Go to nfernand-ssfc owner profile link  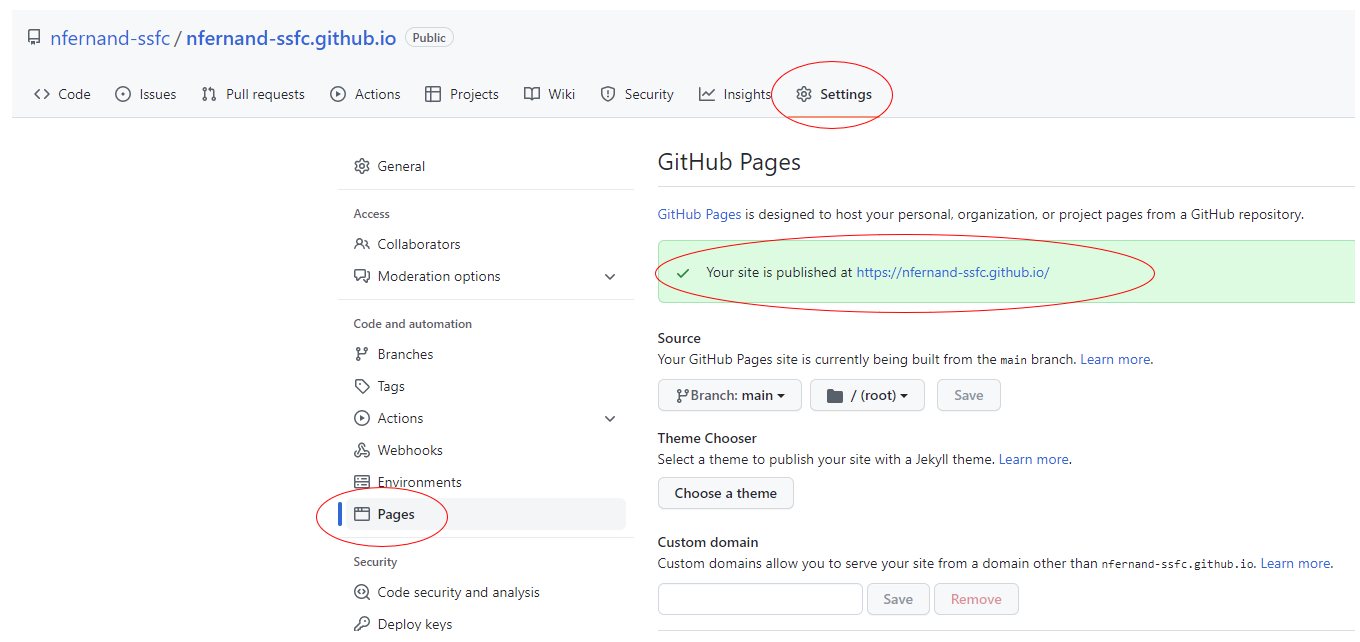110,38
